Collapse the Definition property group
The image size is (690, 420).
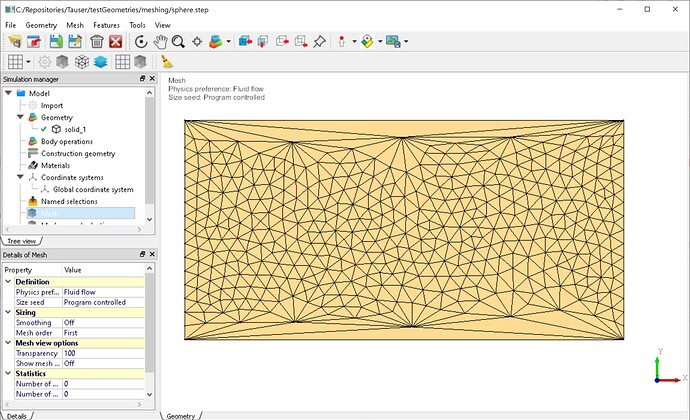[x=8, y=281]
